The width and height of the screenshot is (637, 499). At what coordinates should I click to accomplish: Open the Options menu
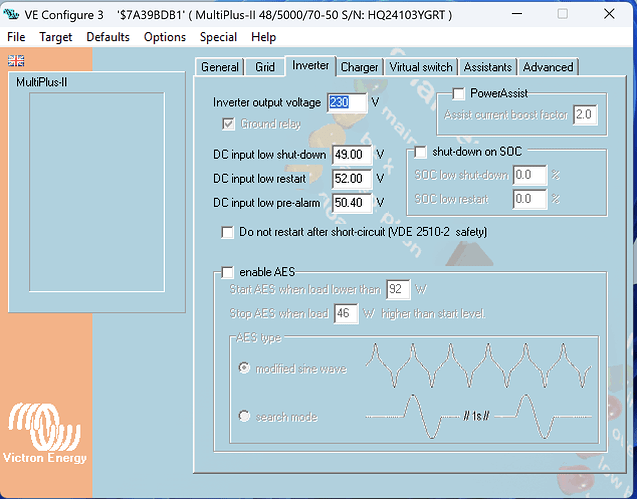click(x=165, y=37)
